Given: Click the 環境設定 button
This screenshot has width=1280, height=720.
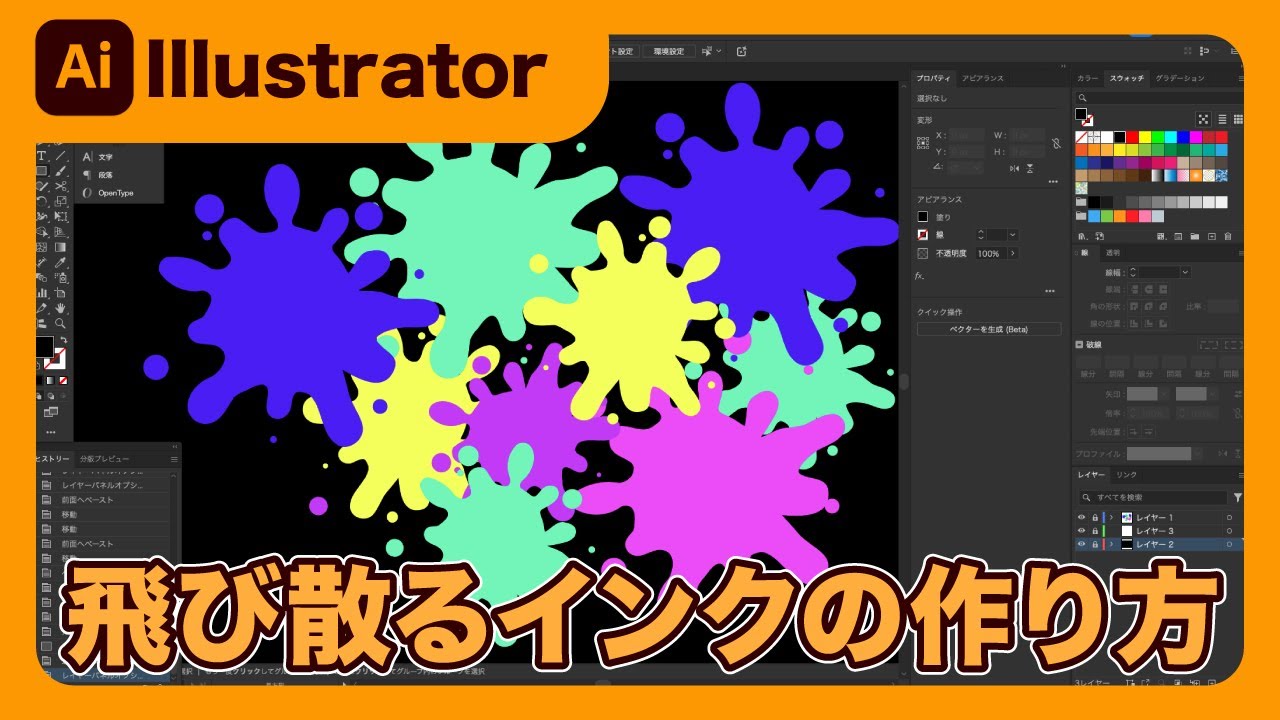Looking at the screenshot, I should pyautogui.click(x=669, y=51).
